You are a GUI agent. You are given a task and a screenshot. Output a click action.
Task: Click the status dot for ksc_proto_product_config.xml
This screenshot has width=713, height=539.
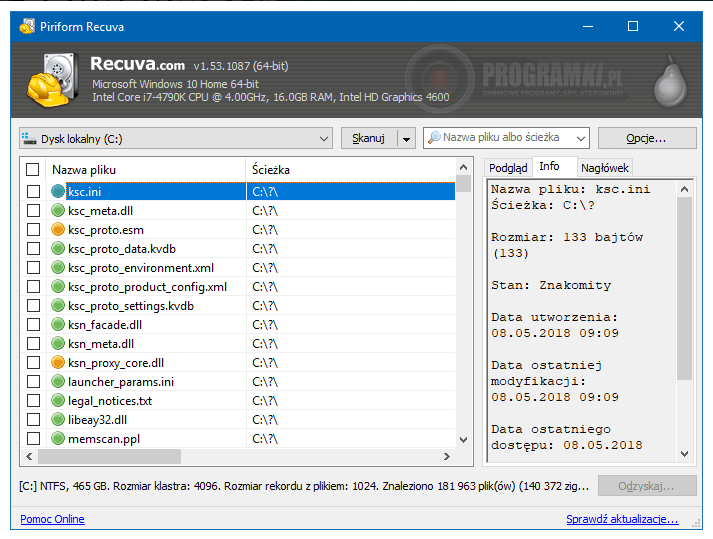(58, 287)
